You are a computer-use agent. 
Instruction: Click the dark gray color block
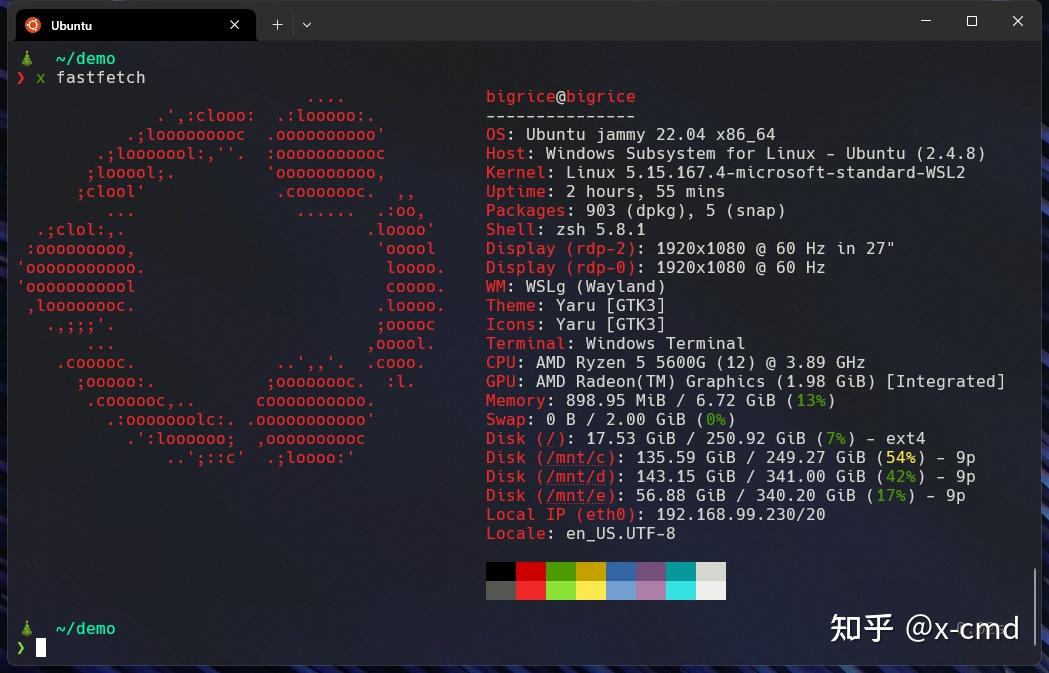(x=500, y=590)
